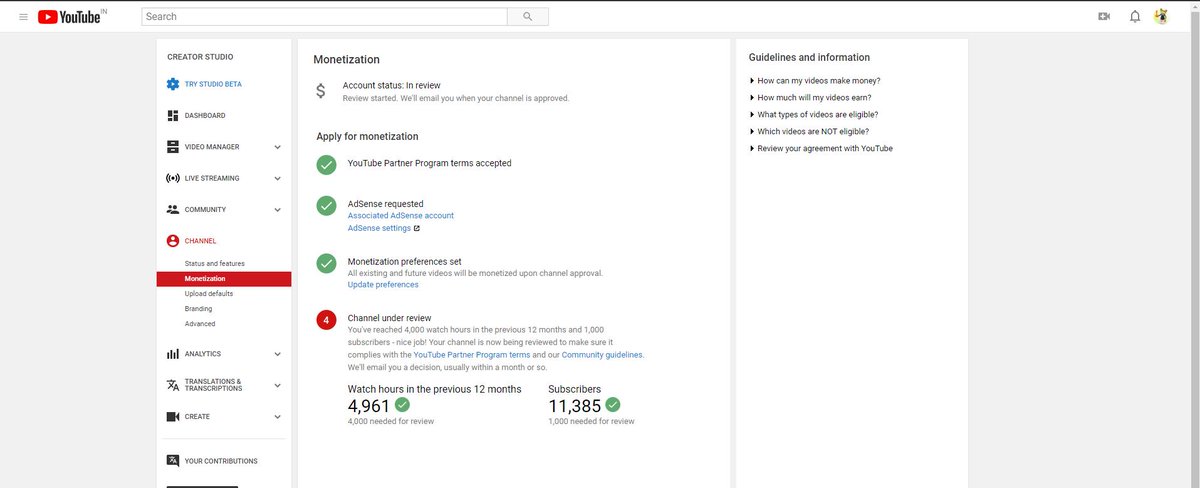Expand Translations & Transcriptions chevron
Image resolution: width=1200 pixels, height=488 pixels.
pyautogui.click(x=277, y=385)
